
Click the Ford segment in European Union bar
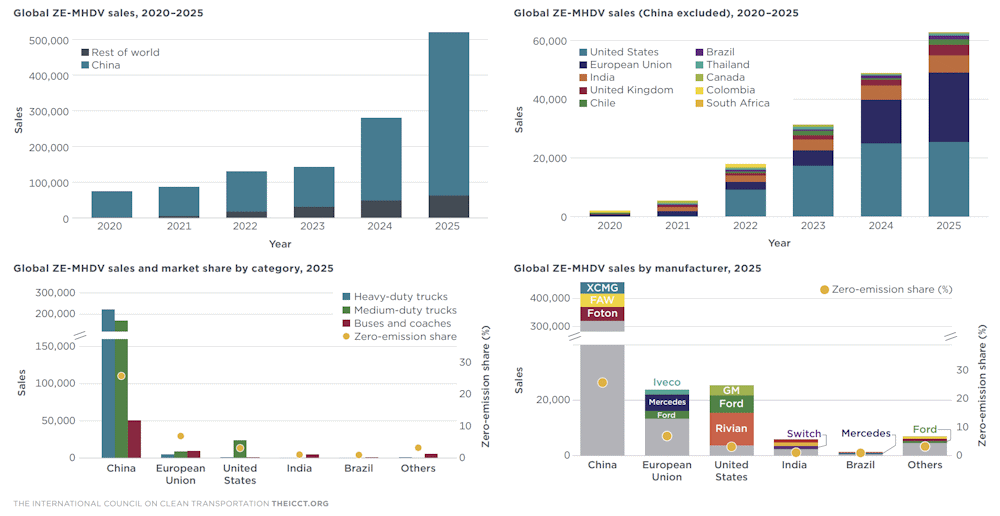[x=667, y=415]
